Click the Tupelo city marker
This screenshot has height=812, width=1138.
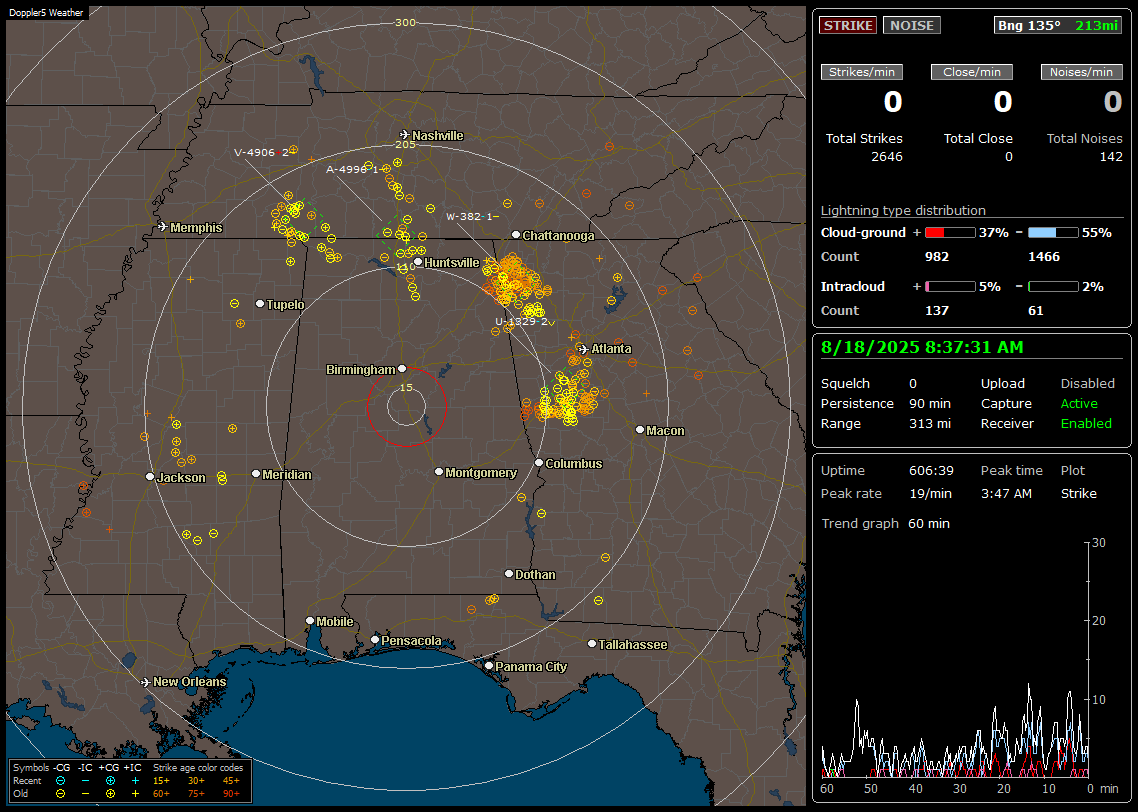tap(260, 303)
